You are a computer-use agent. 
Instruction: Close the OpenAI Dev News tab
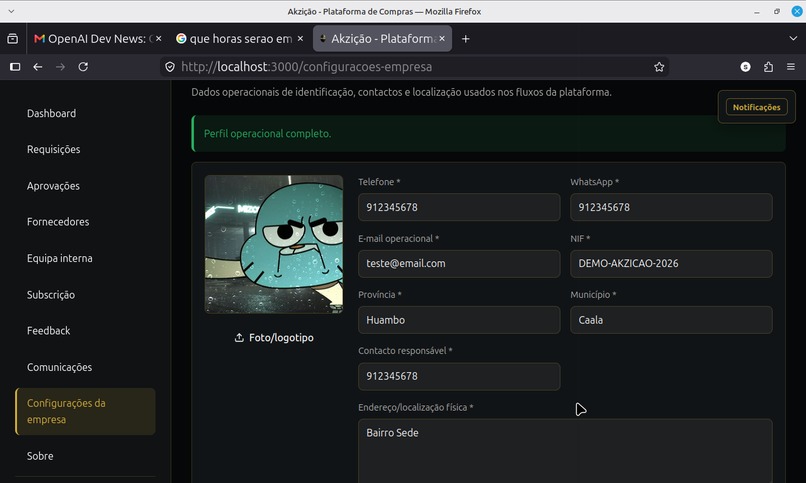(x=159, y=39)
